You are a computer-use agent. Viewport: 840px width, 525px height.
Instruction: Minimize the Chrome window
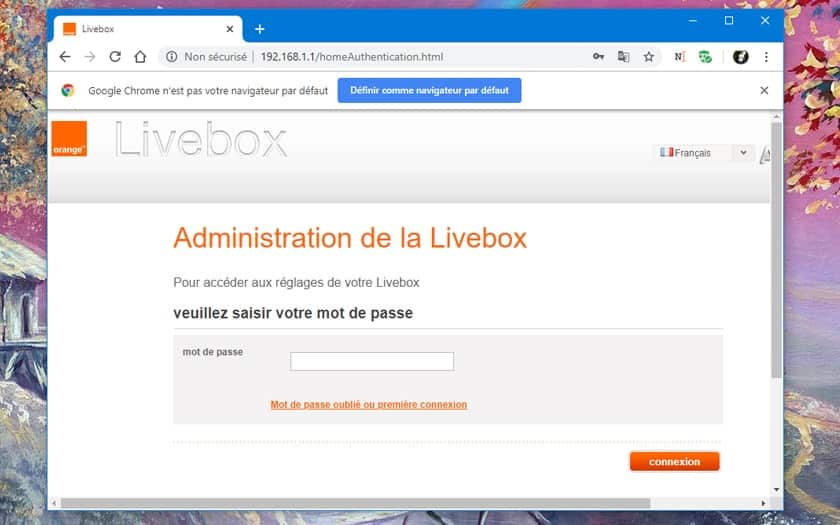[693, 20]
